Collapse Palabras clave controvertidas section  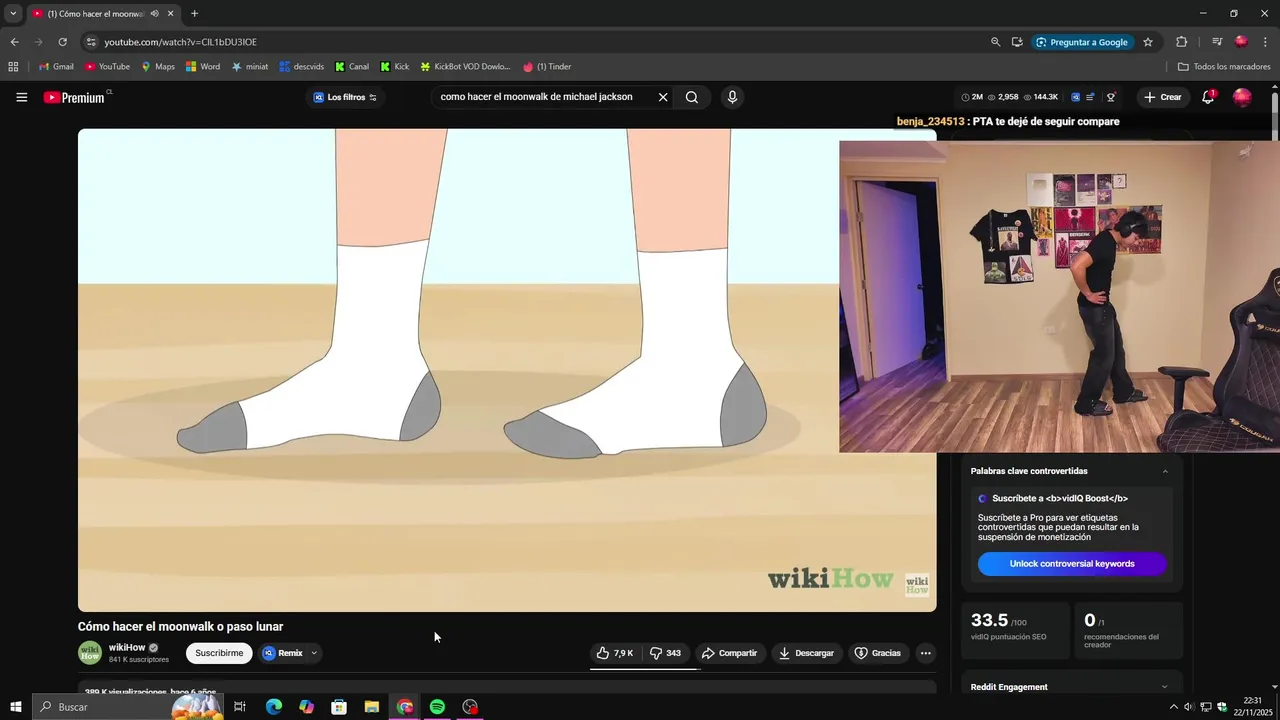pyautogui.click(x=1165, y=471)
